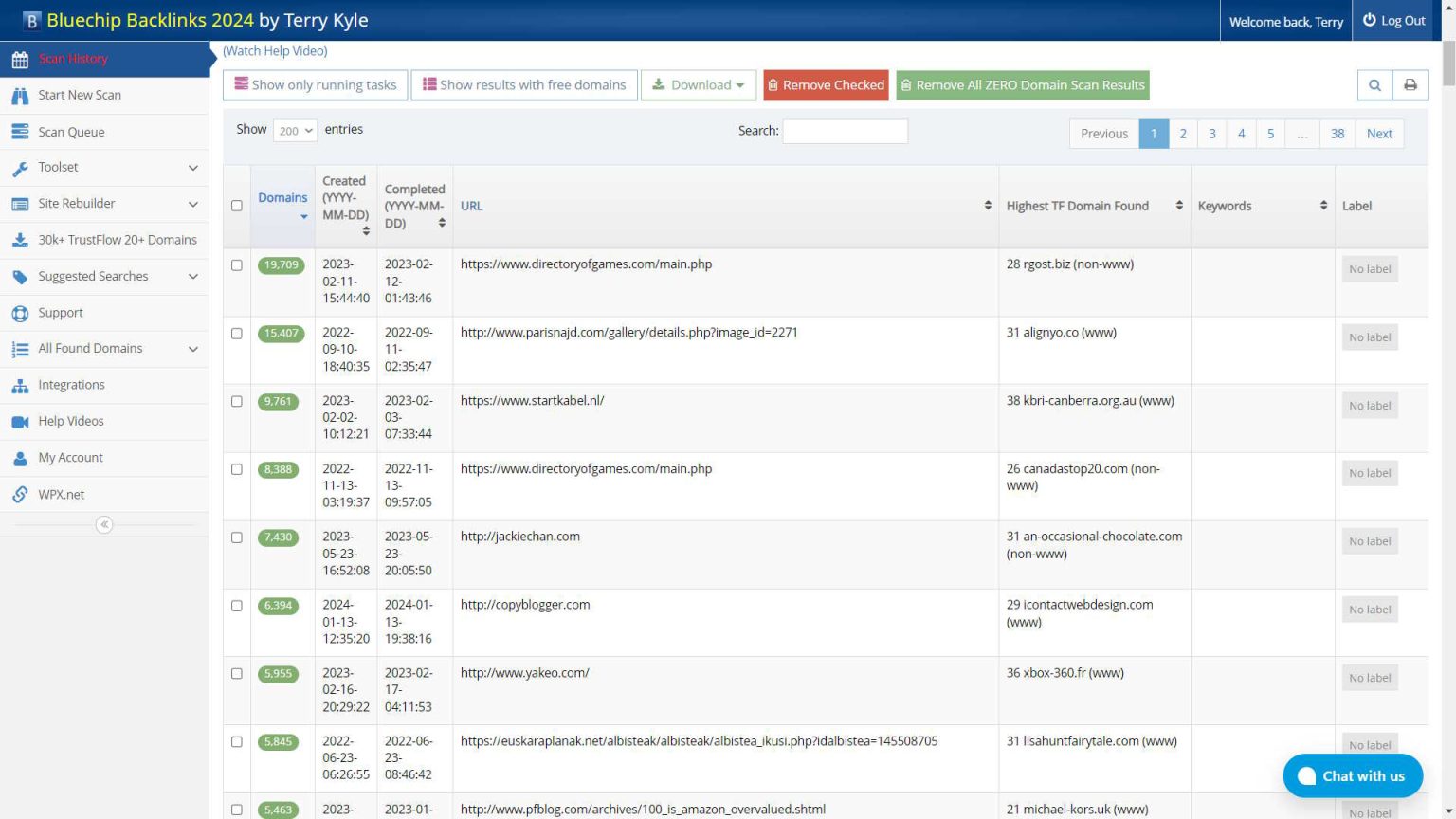Click the Search input field
Image resolution: width=1456 pixels, height=819 pixels.
click(x=845, y=131)
